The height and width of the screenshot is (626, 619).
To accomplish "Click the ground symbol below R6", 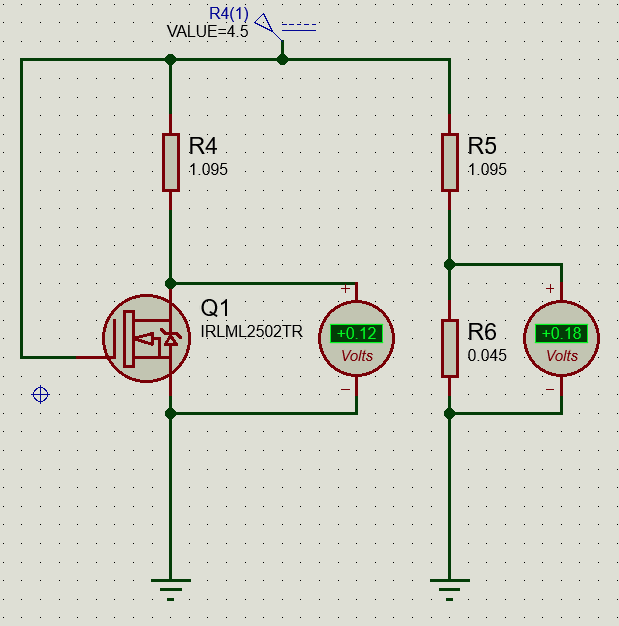I will pyautogui.click(x=449, y=586).
